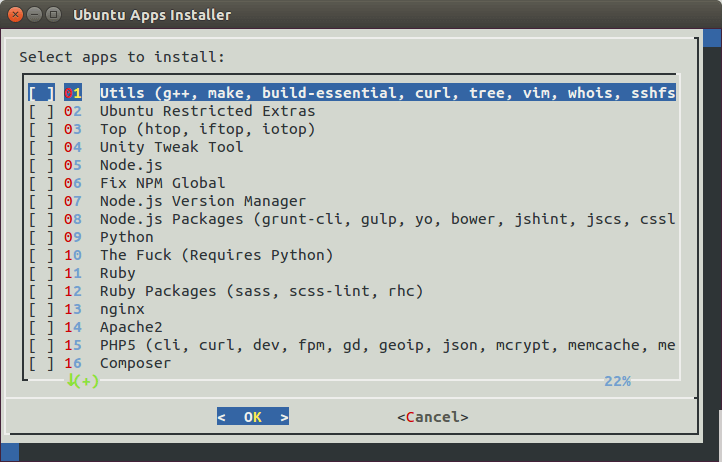Click The Fuck (Requires Python) label
Image resolution: width=722 pixels, height=462 pixels.
coord(216,255)
